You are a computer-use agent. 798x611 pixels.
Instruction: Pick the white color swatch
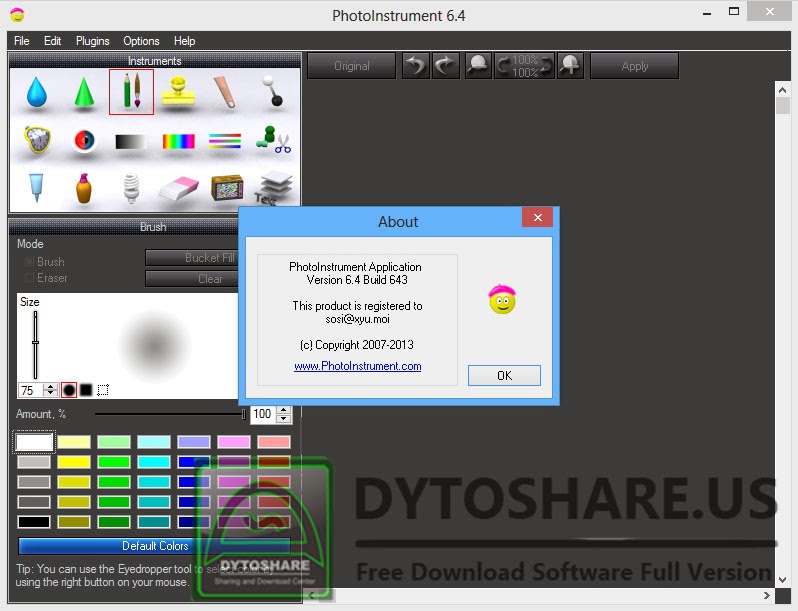coord(34,442)
